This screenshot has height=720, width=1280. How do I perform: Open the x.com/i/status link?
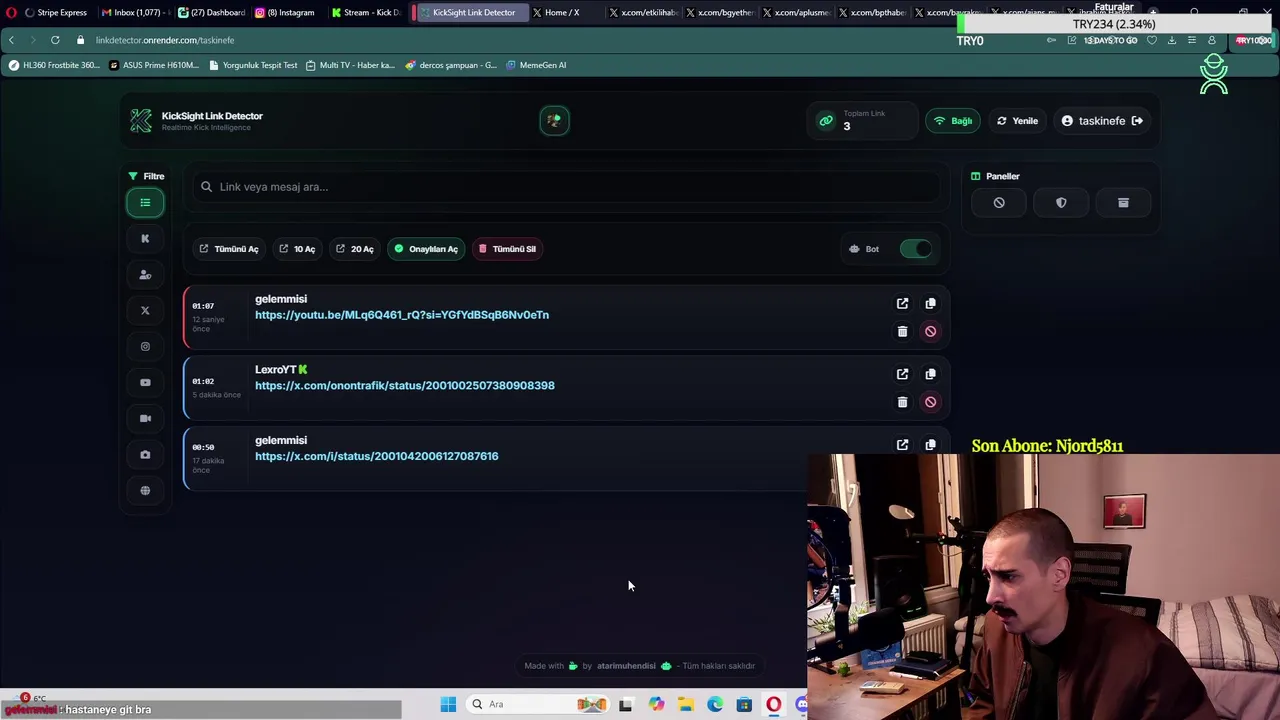pos(377,456)
